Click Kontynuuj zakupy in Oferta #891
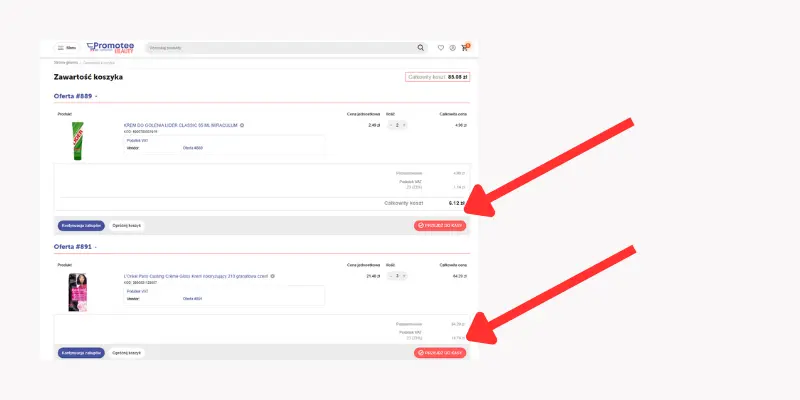Screen dimensions: 800x400 [x=80, y=352]
